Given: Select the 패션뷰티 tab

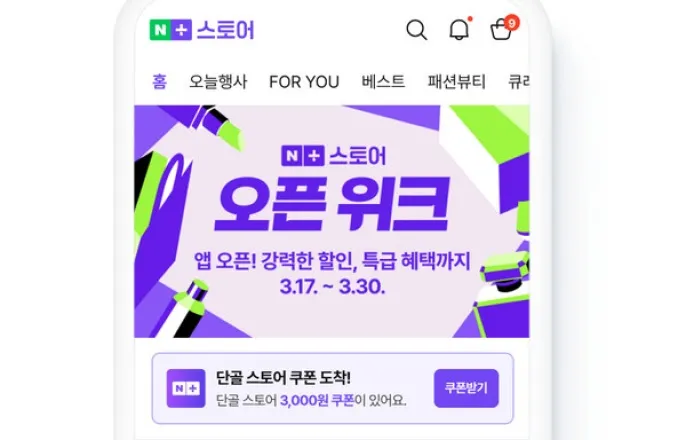Looking at the screenshot, I should [456, 82].
